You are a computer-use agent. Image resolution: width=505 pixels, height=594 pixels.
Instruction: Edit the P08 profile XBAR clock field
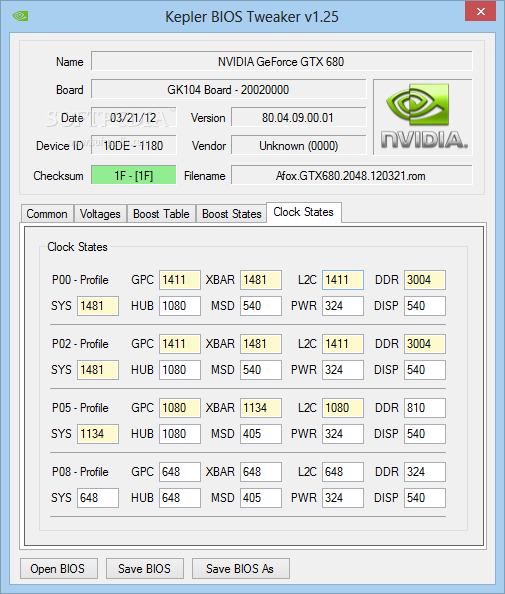point(261,472)
